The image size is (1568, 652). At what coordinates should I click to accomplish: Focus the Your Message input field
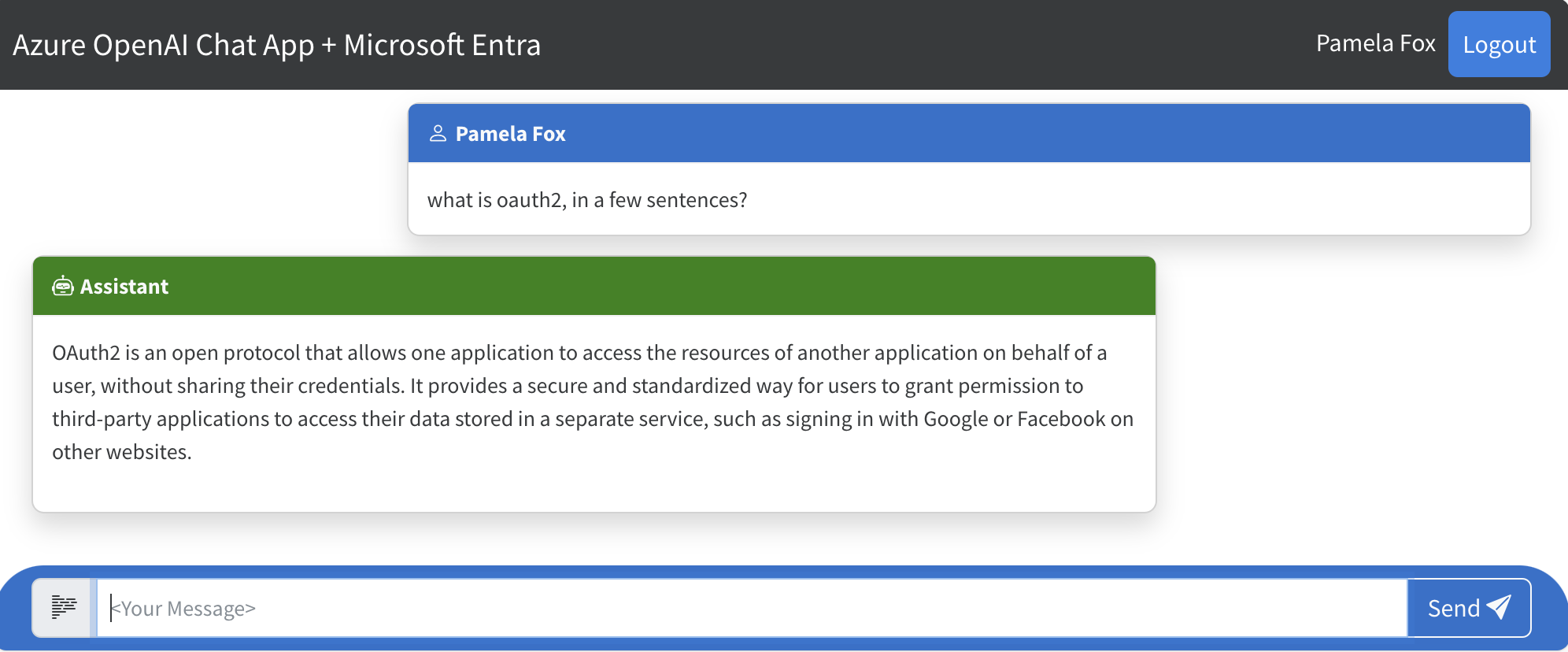[x=752, y=608]
